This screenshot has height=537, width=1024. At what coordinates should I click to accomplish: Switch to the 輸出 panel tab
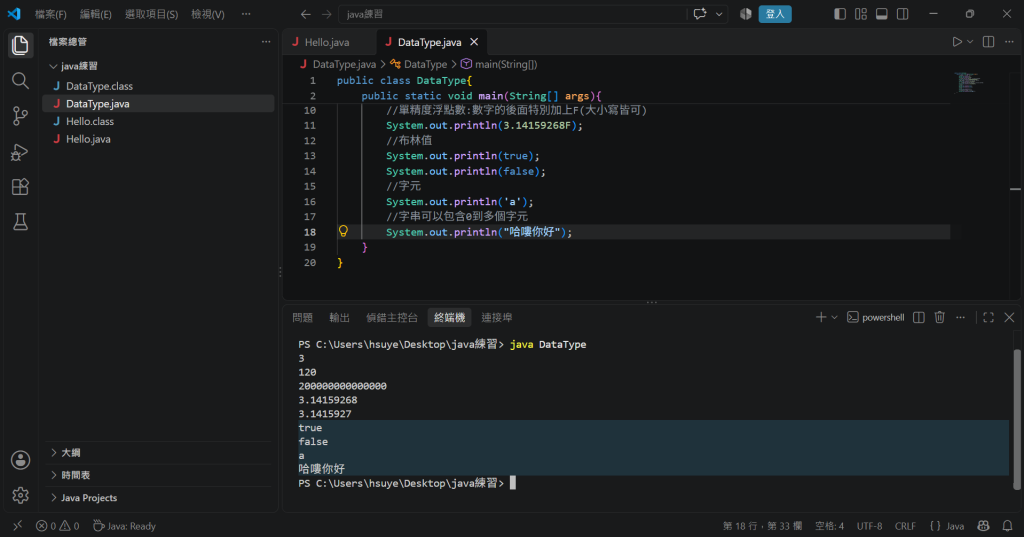tap(340, 317)
